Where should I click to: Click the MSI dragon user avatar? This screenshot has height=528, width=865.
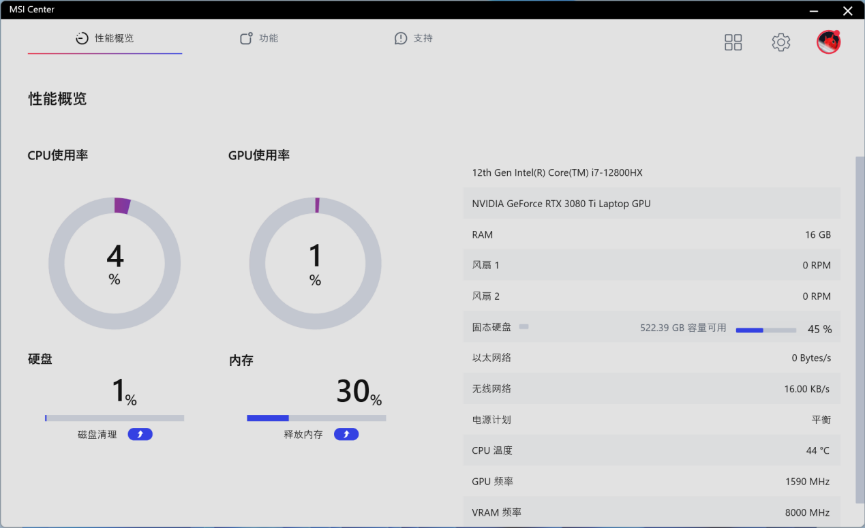coord(828,42)
